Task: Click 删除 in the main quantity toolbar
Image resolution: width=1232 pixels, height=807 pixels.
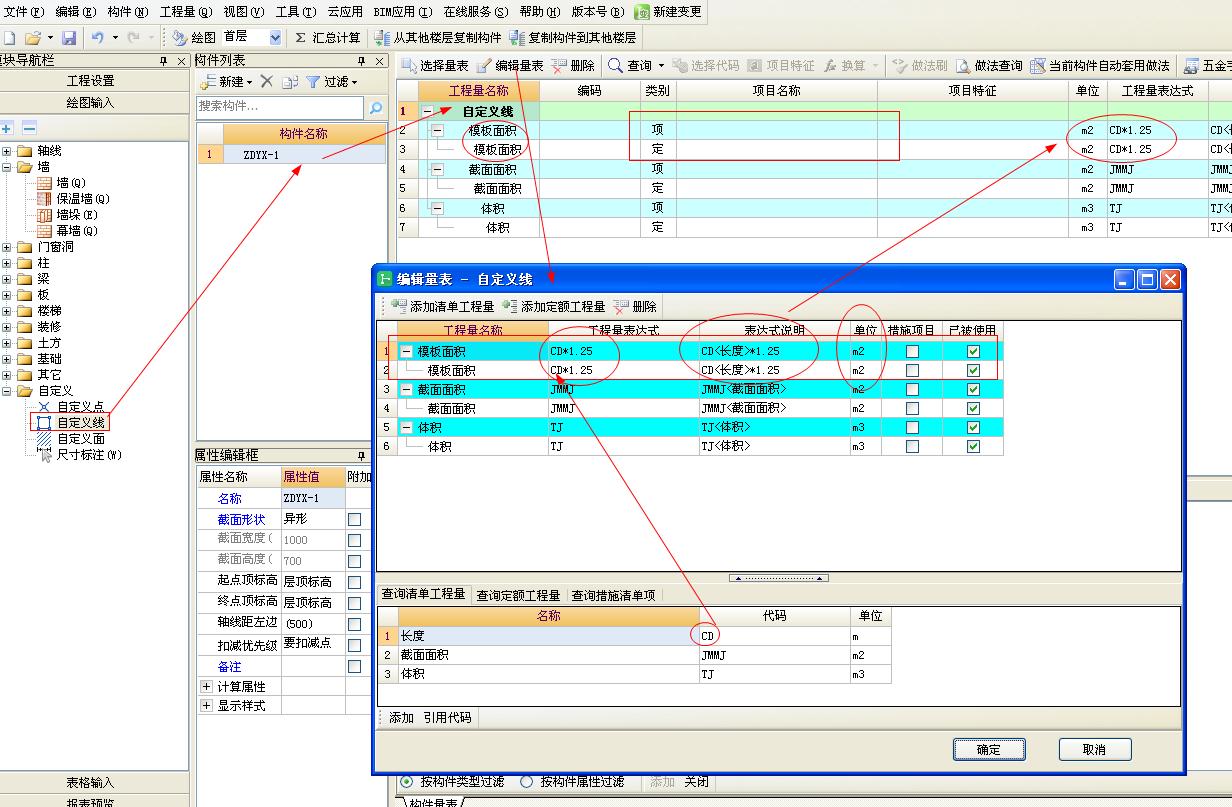Action: [573, 66]
